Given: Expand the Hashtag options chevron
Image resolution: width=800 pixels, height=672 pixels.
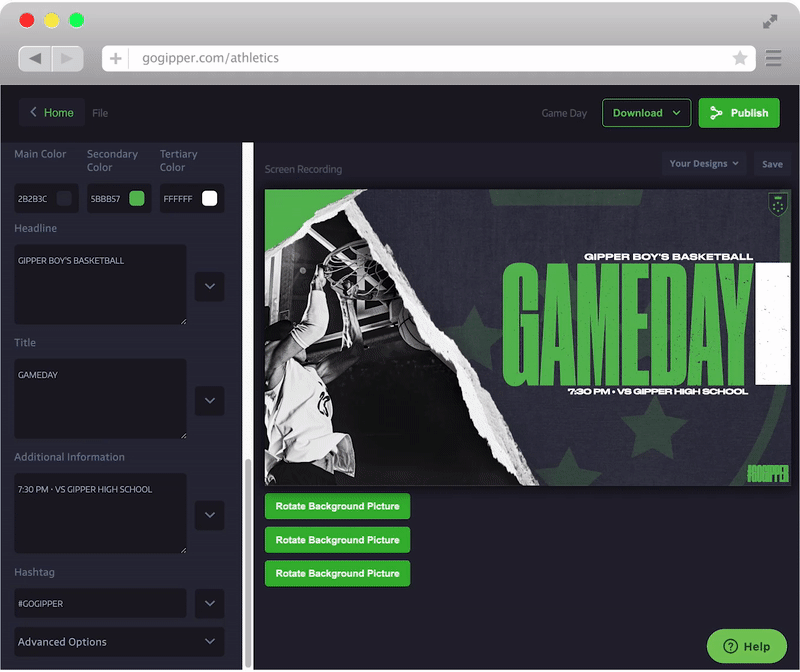Looking at the screenshot, I should [x=210, y=603].
